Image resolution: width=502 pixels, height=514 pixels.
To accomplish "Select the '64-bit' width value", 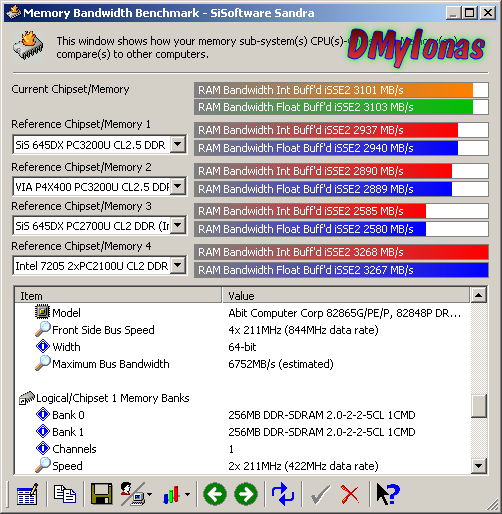I will tap(242, 347).
